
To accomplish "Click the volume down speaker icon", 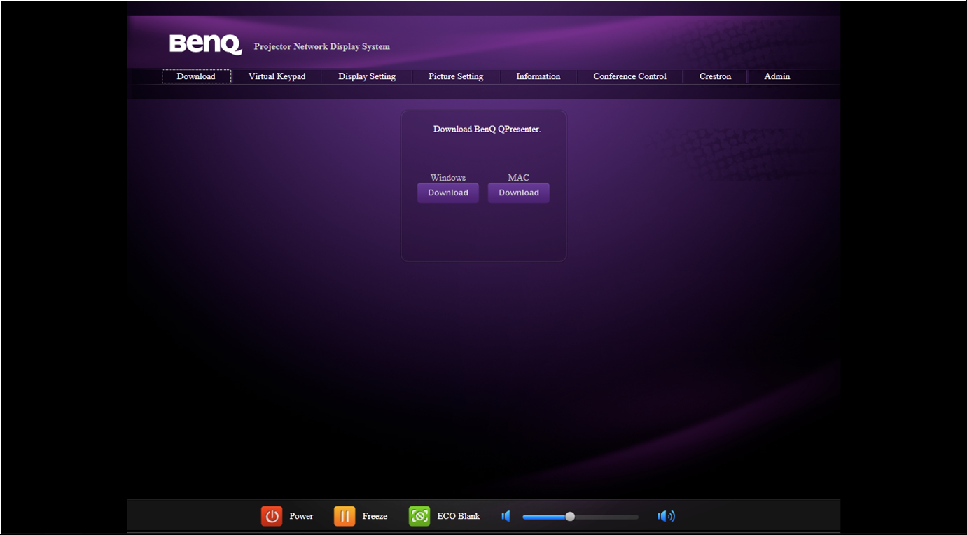I will pos(506,516).
